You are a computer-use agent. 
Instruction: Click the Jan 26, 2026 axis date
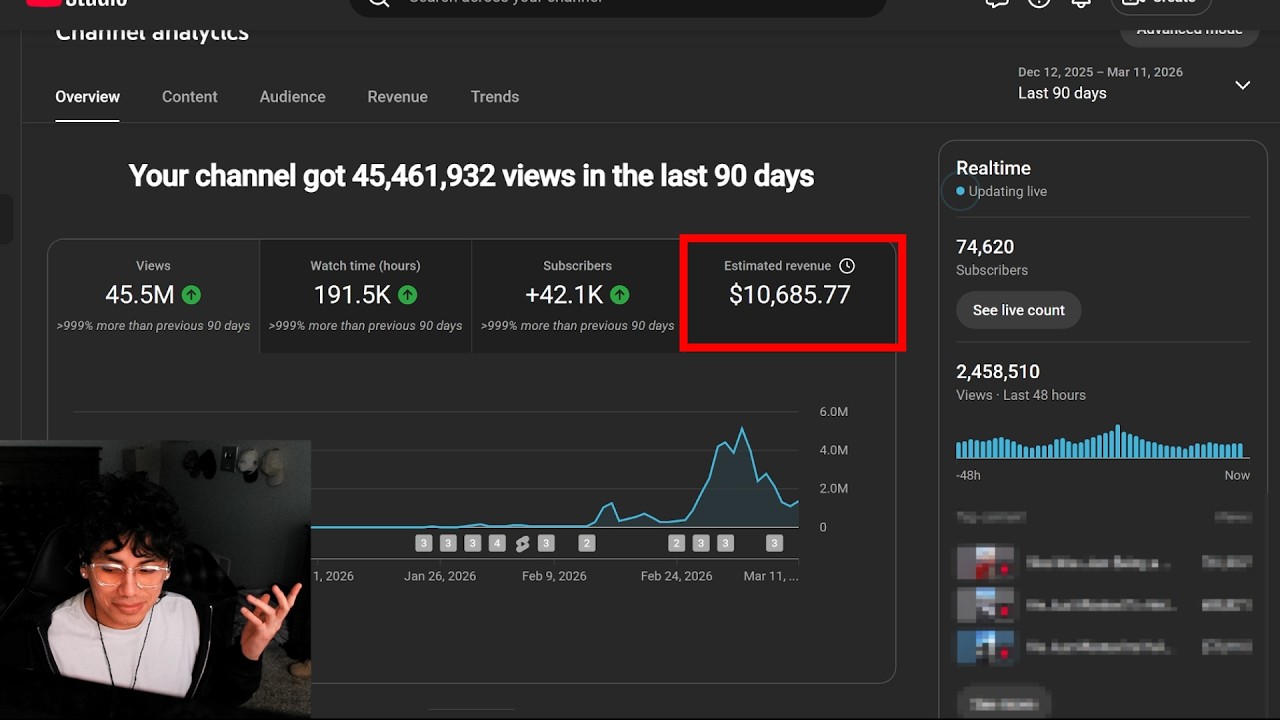pos(440,576)
